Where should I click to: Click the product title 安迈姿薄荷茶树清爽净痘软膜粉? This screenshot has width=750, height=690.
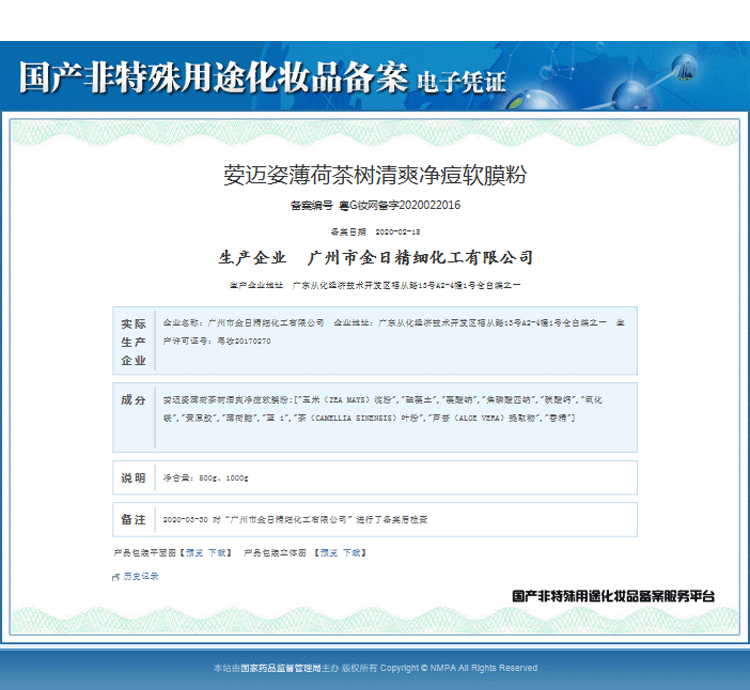point(375,175)
